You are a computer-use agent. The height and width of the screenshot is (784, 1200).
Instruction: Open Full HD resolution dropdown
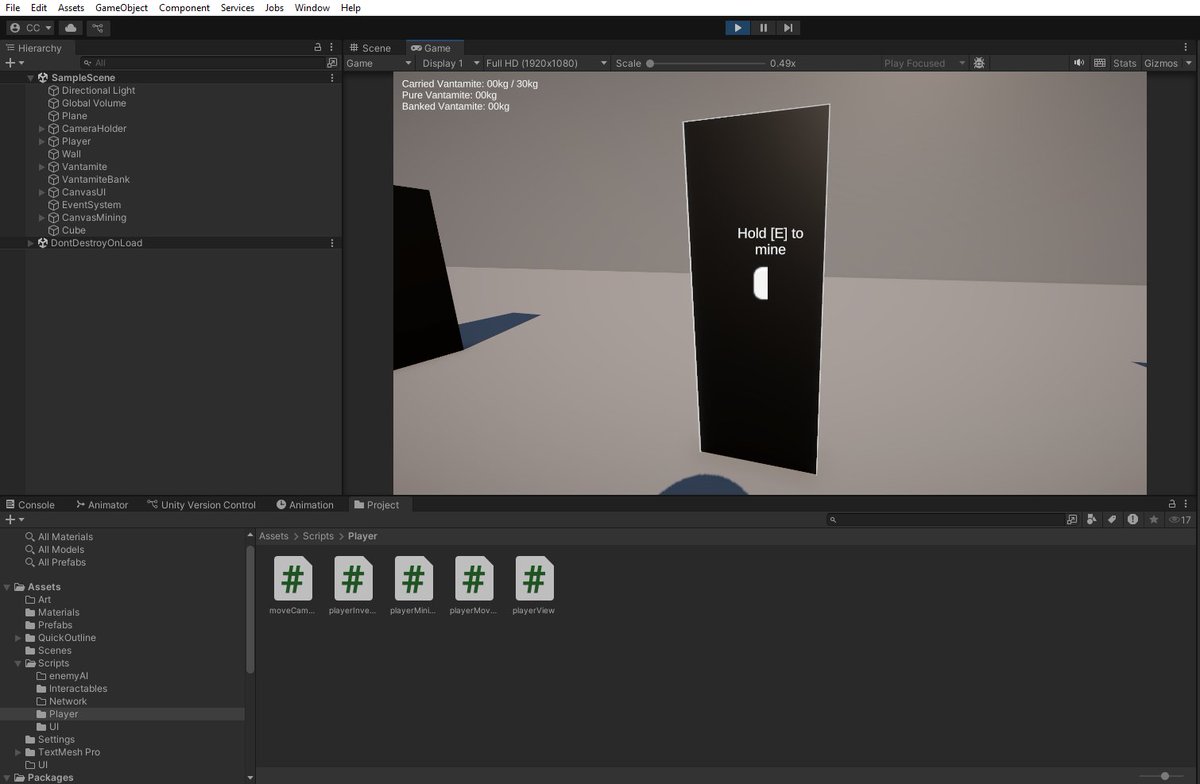point(546,63)
